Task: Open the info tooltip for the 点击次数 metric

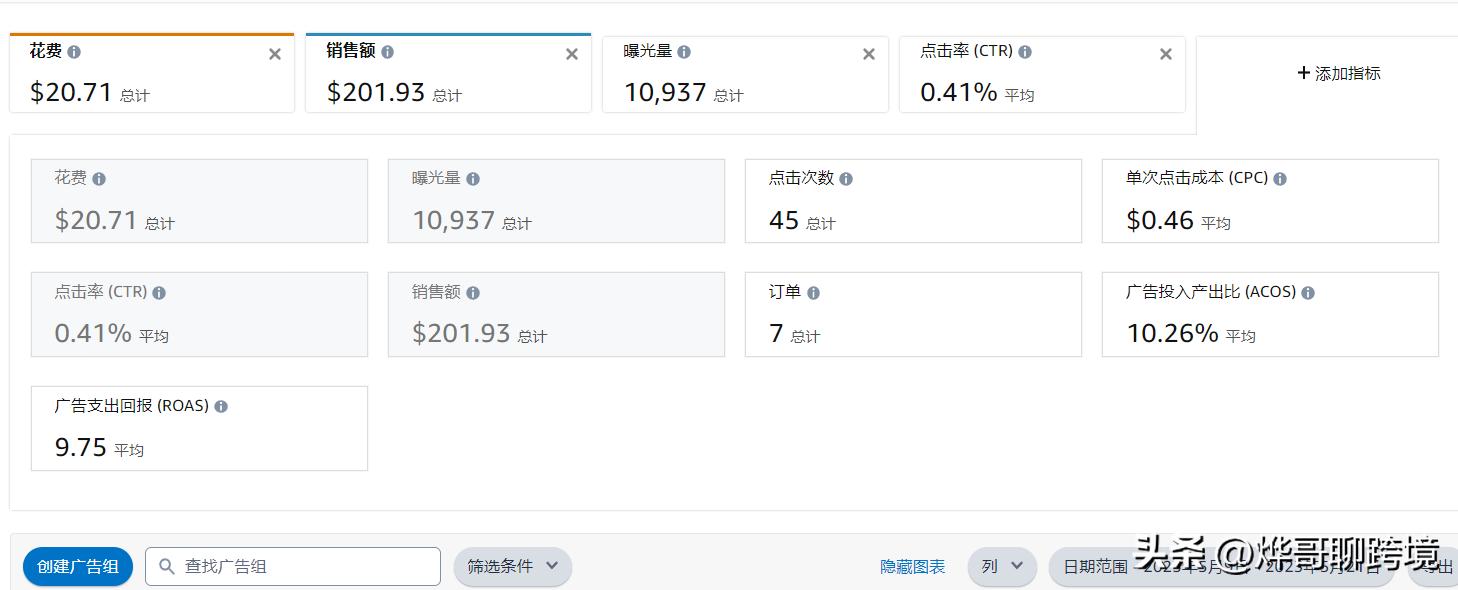Action: pos(846,178)
